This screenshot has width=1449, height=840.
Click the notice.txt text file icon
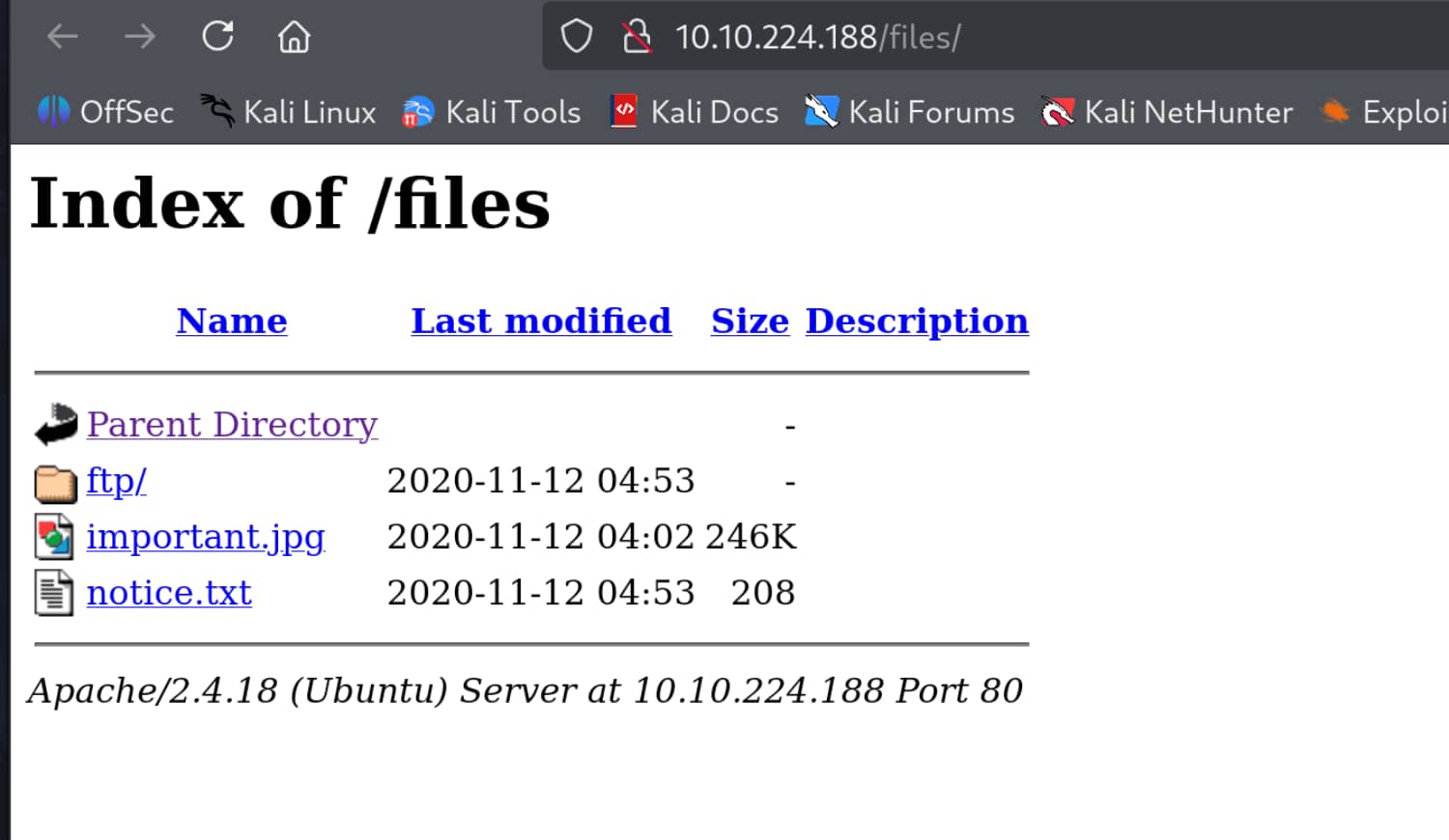click(54, 593)
